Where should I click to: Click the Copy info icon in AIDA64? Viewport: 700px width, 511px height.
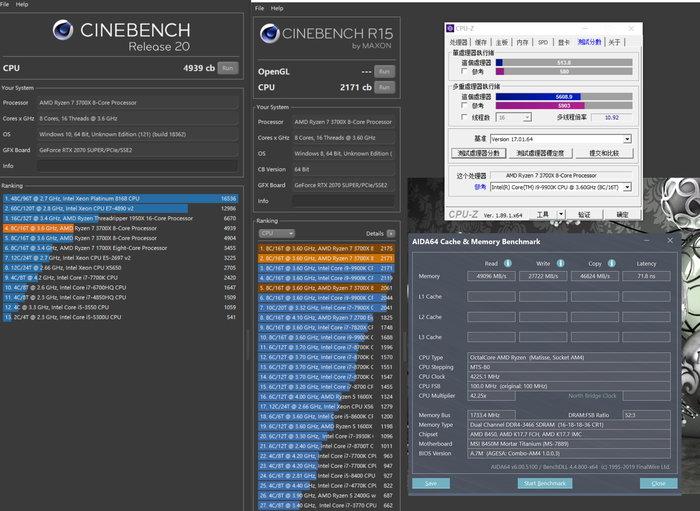coord(612,263)
